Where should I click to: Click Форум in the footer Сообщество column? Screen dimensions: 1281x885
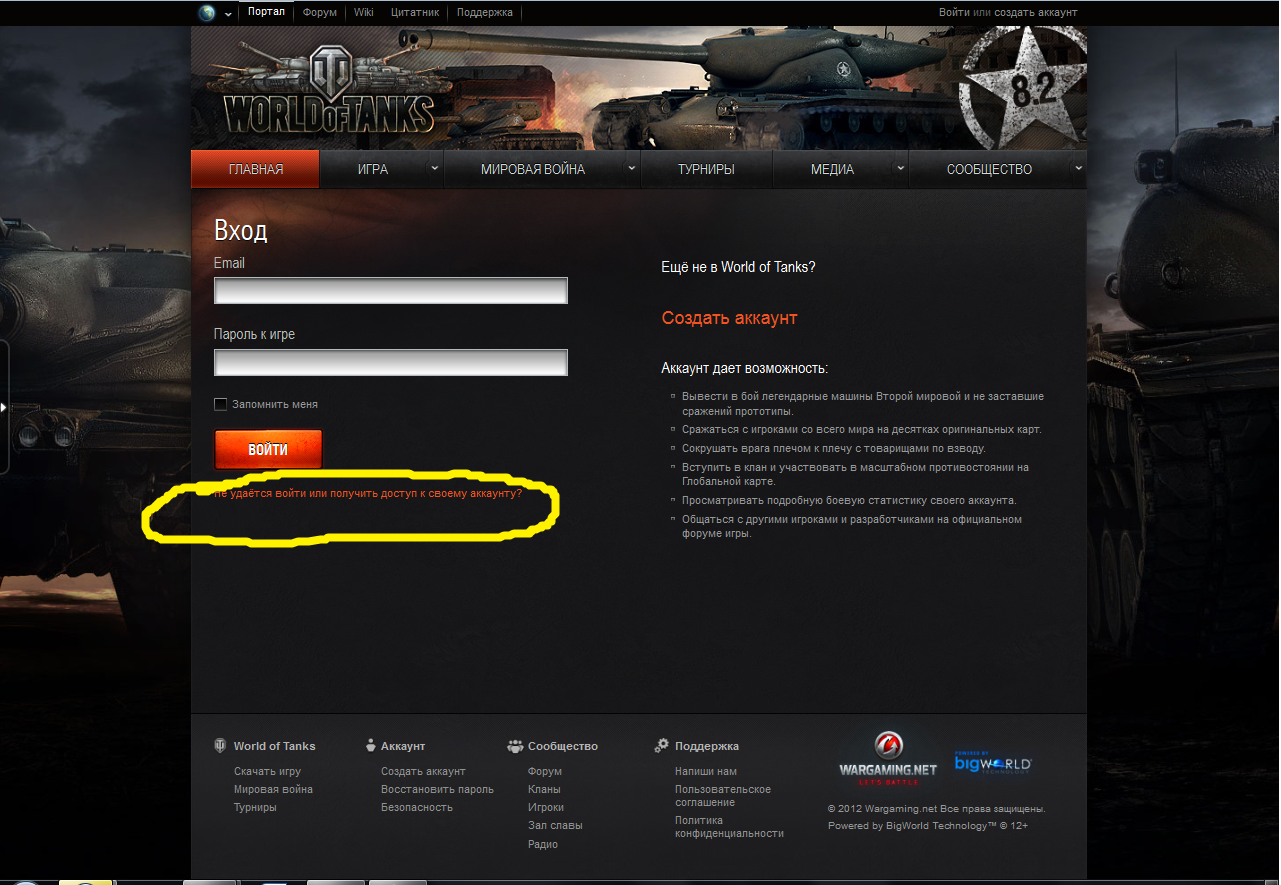545,772
